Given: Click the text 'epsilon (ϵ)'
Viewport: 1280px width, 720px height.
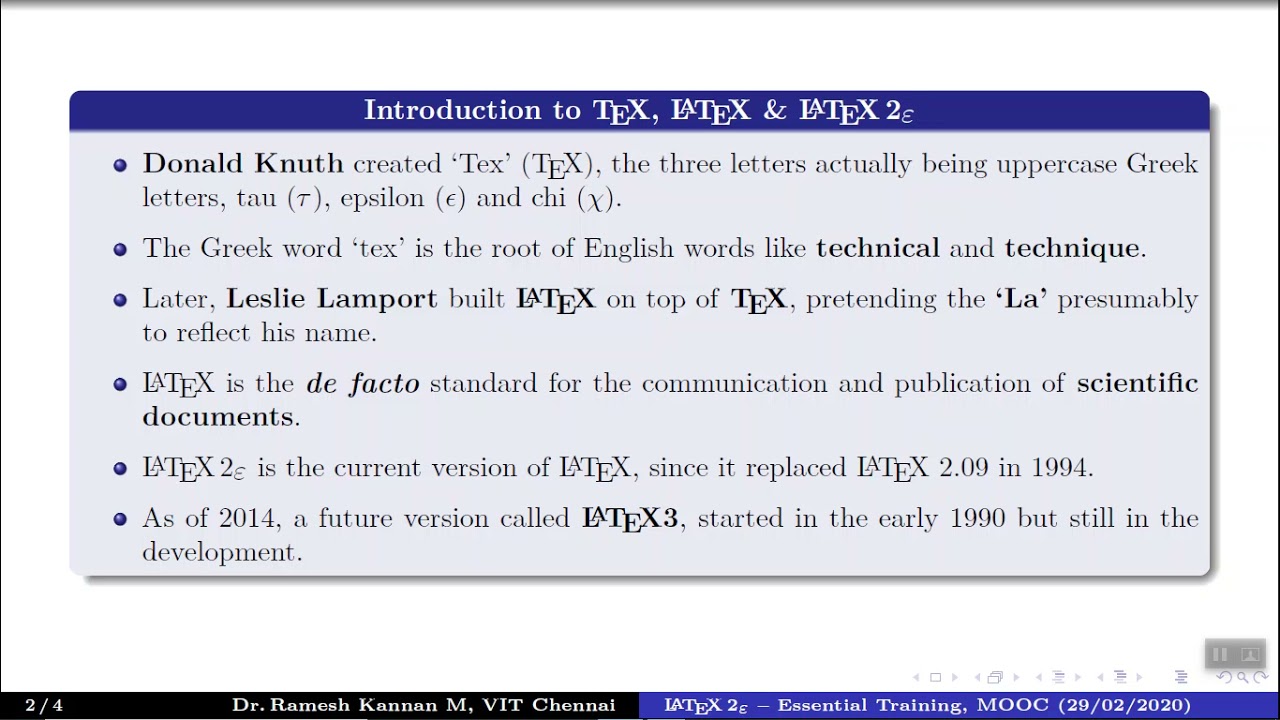Looking at the screenshot, I should [403, 198].
